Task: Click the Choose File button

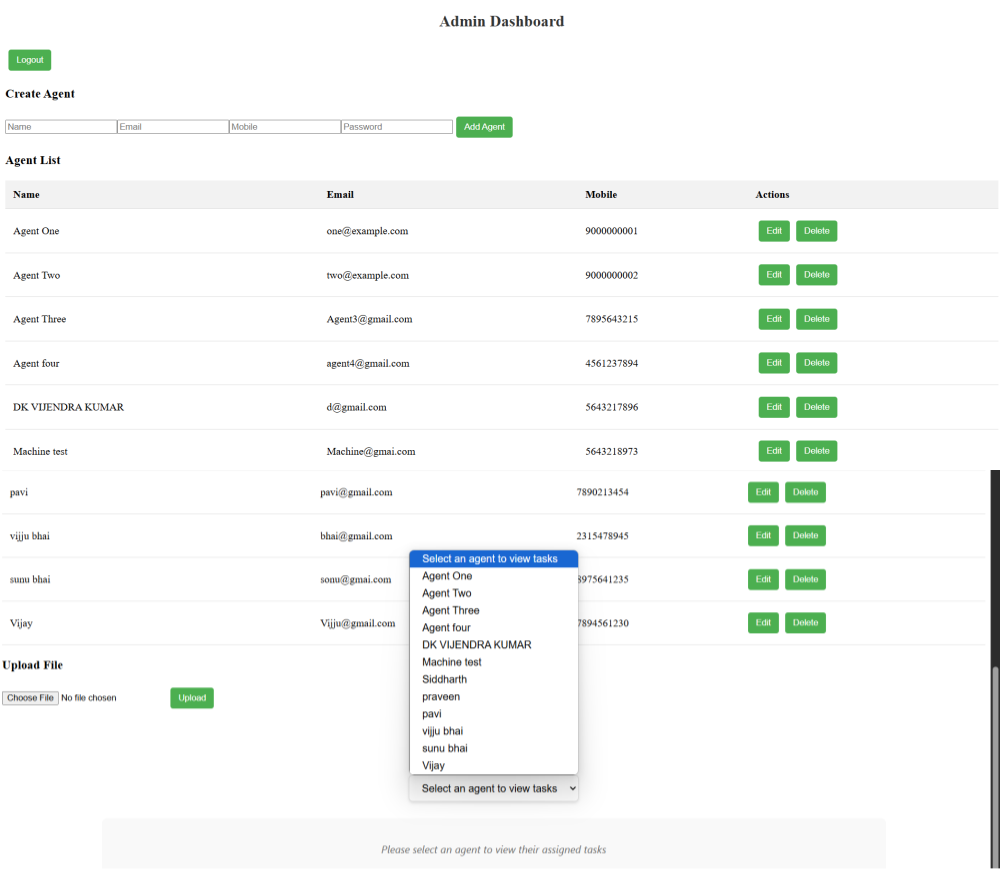Action: [31, 698]
